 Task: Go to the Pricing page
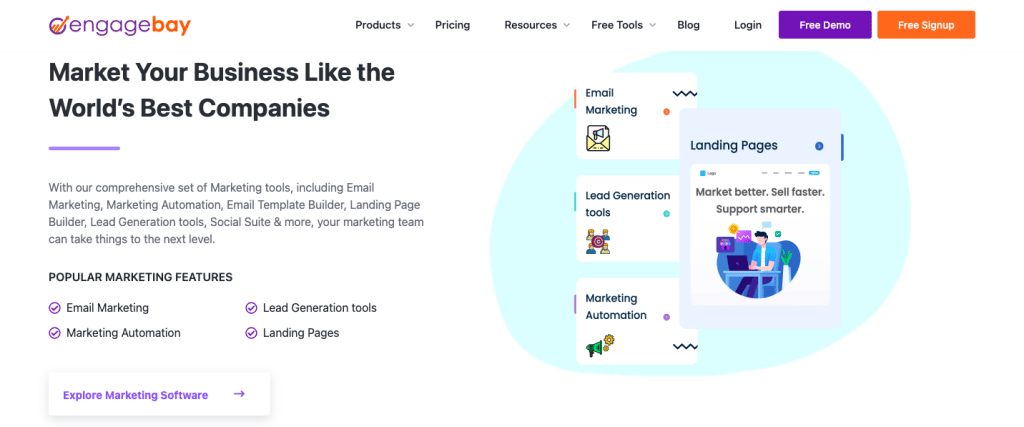point(452,25)
